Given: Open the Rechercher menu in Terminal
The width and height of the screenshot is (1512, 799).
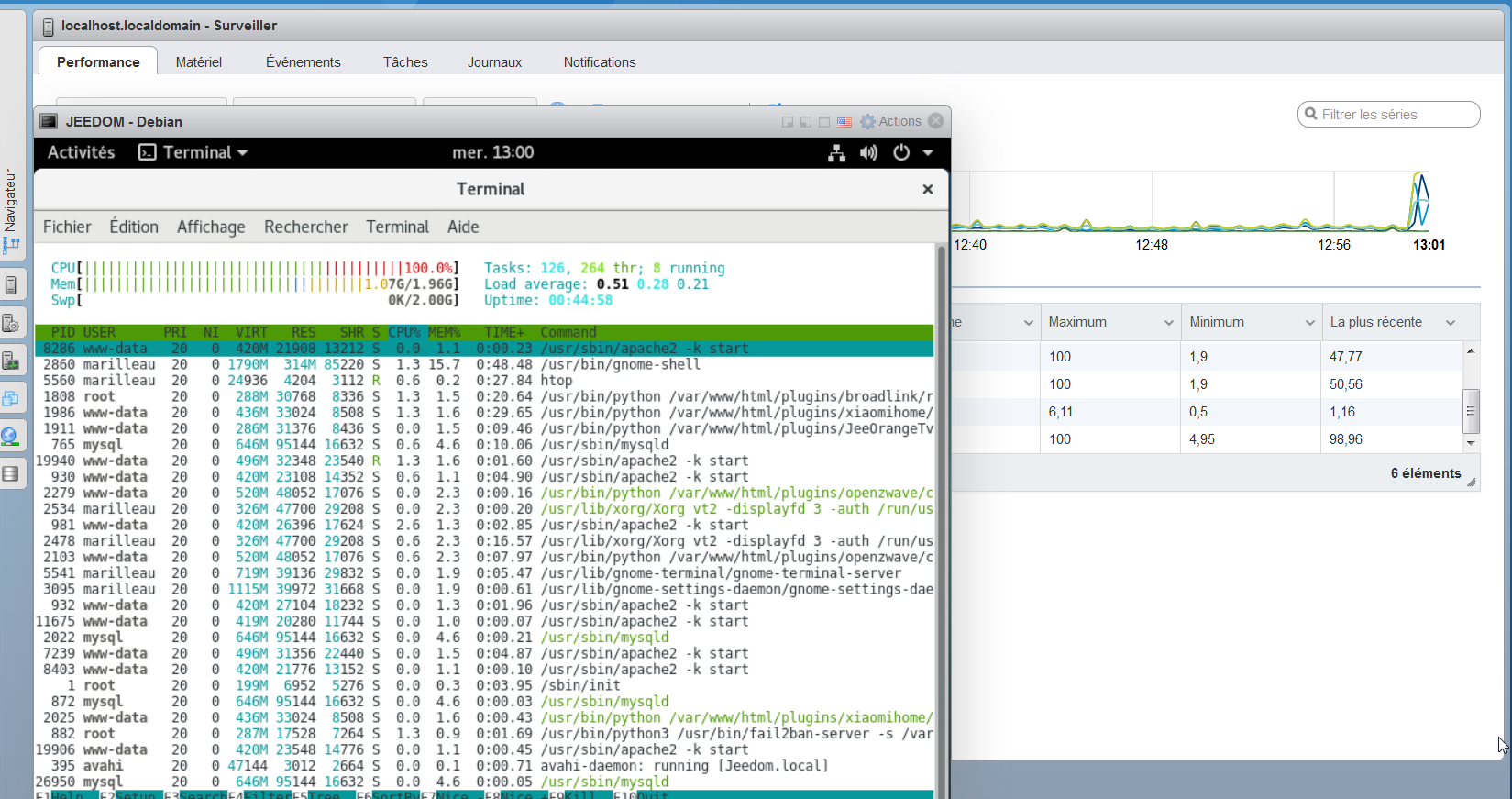Looking at the screenshot, I should (x=306, y=227).
